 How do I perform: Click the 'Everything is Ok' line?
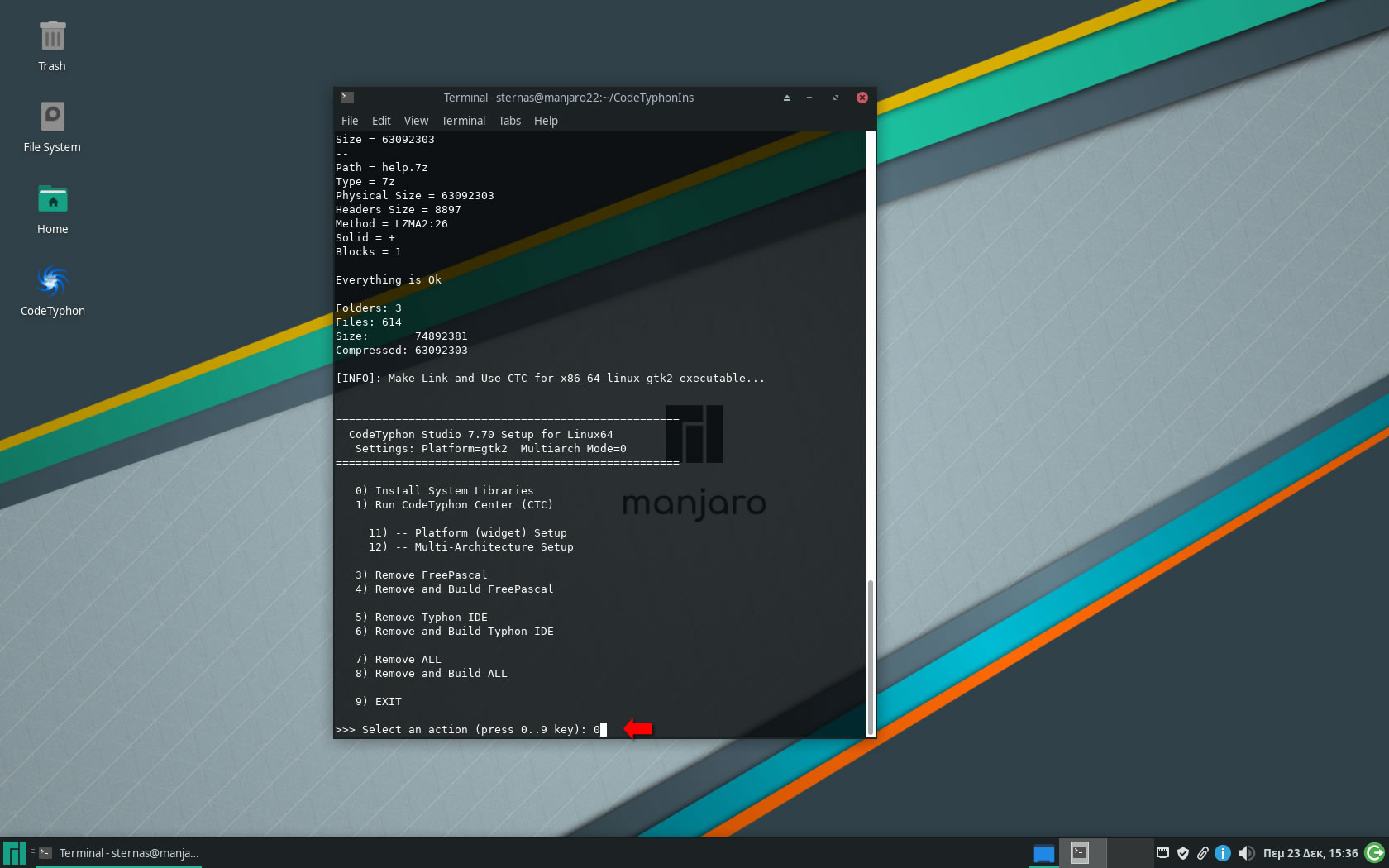coord(389,279)
